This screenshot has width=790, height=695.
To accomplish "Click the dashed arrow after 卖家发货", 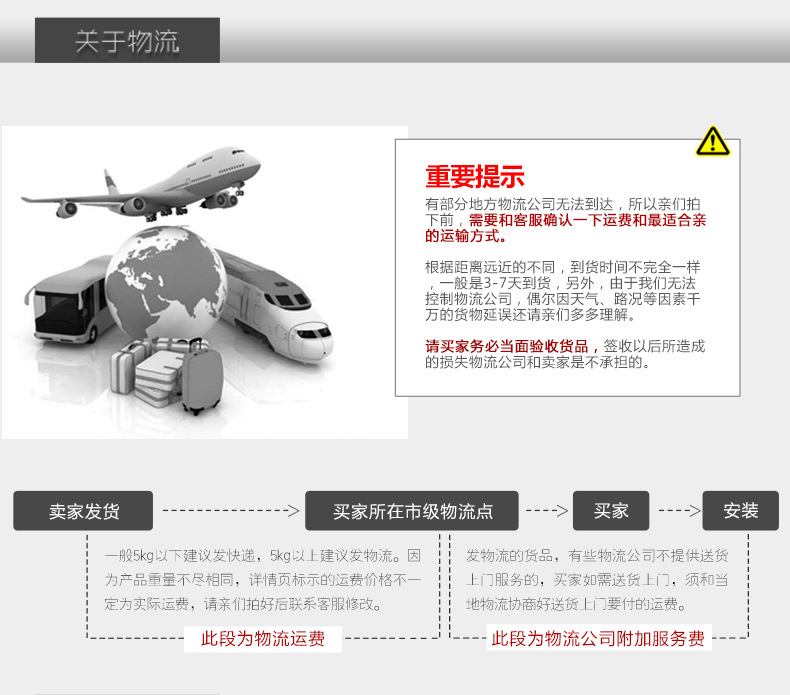I will coord(230,511).
